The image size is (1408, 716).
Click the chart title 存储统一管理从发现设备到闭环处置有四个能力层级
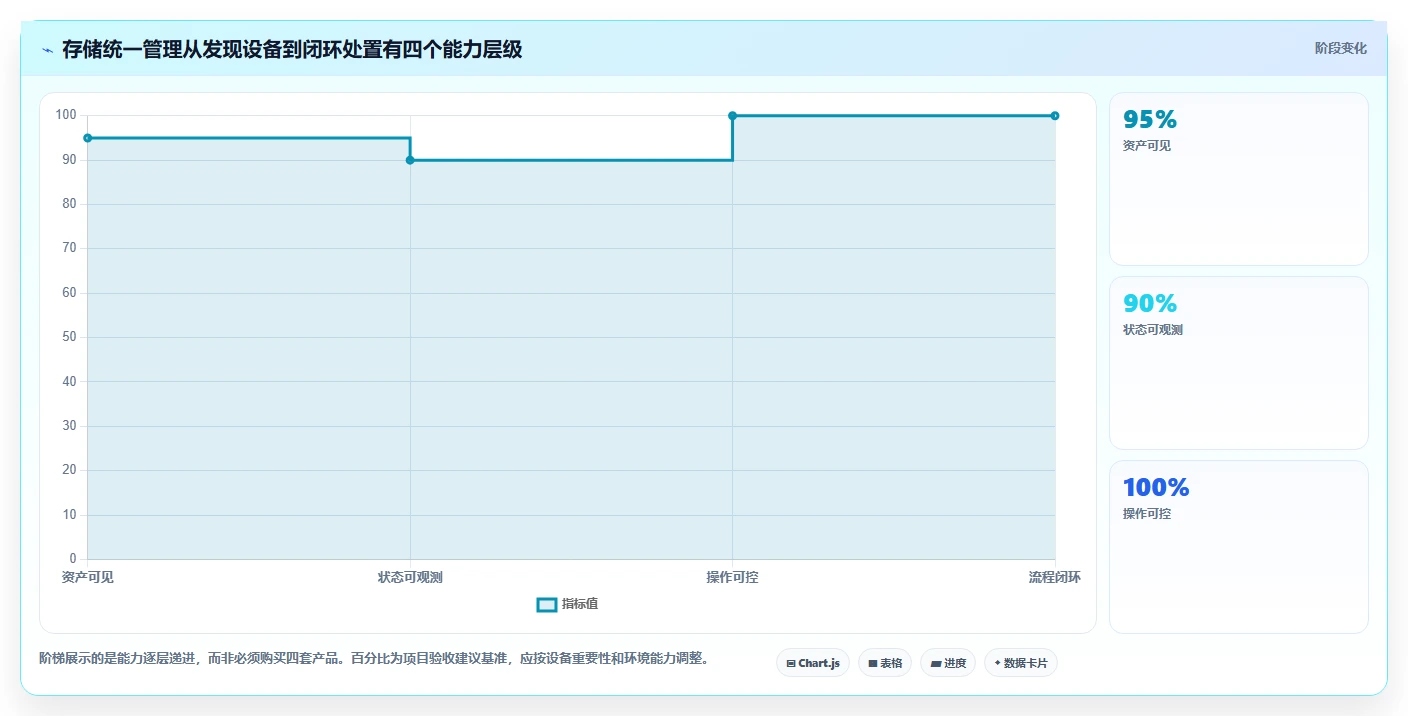(x=292, y=49)
